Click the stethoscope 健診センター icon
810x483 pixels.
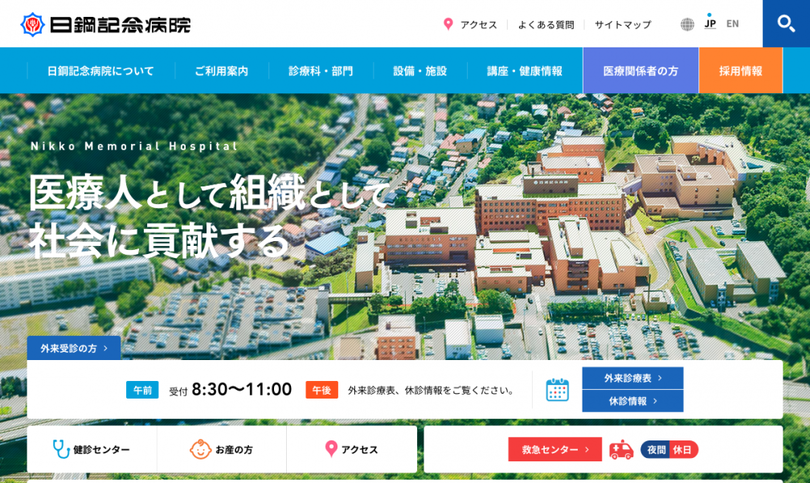click(61, 449)
